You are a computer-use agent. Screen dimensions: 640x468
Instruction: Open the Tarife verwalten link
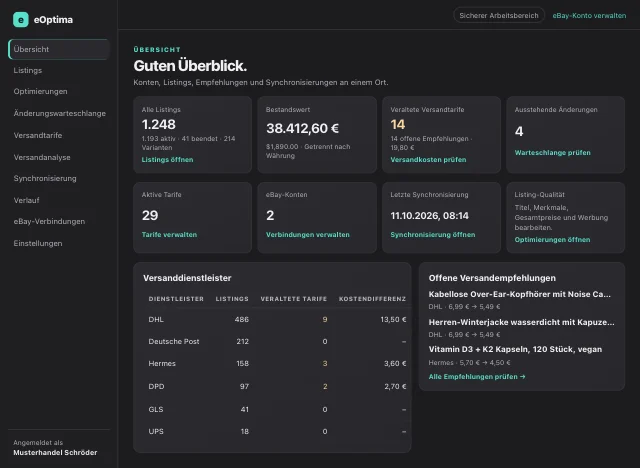pyautogui.click(x=169, y=235)
